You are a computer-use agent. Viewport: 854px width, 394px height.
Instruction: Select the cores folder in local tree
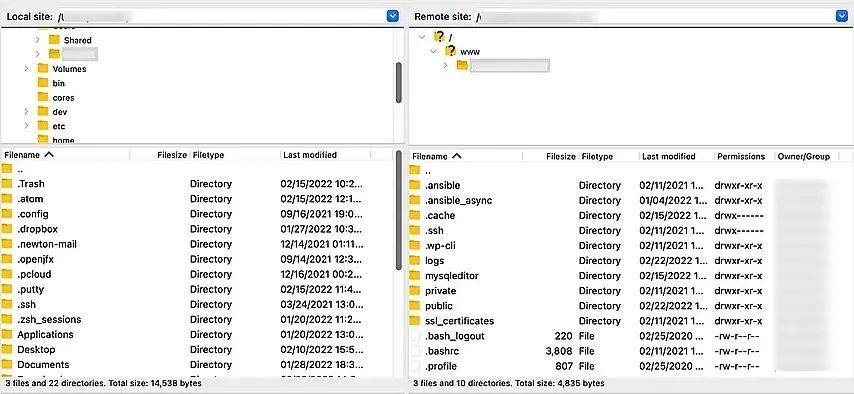(64, 98)
